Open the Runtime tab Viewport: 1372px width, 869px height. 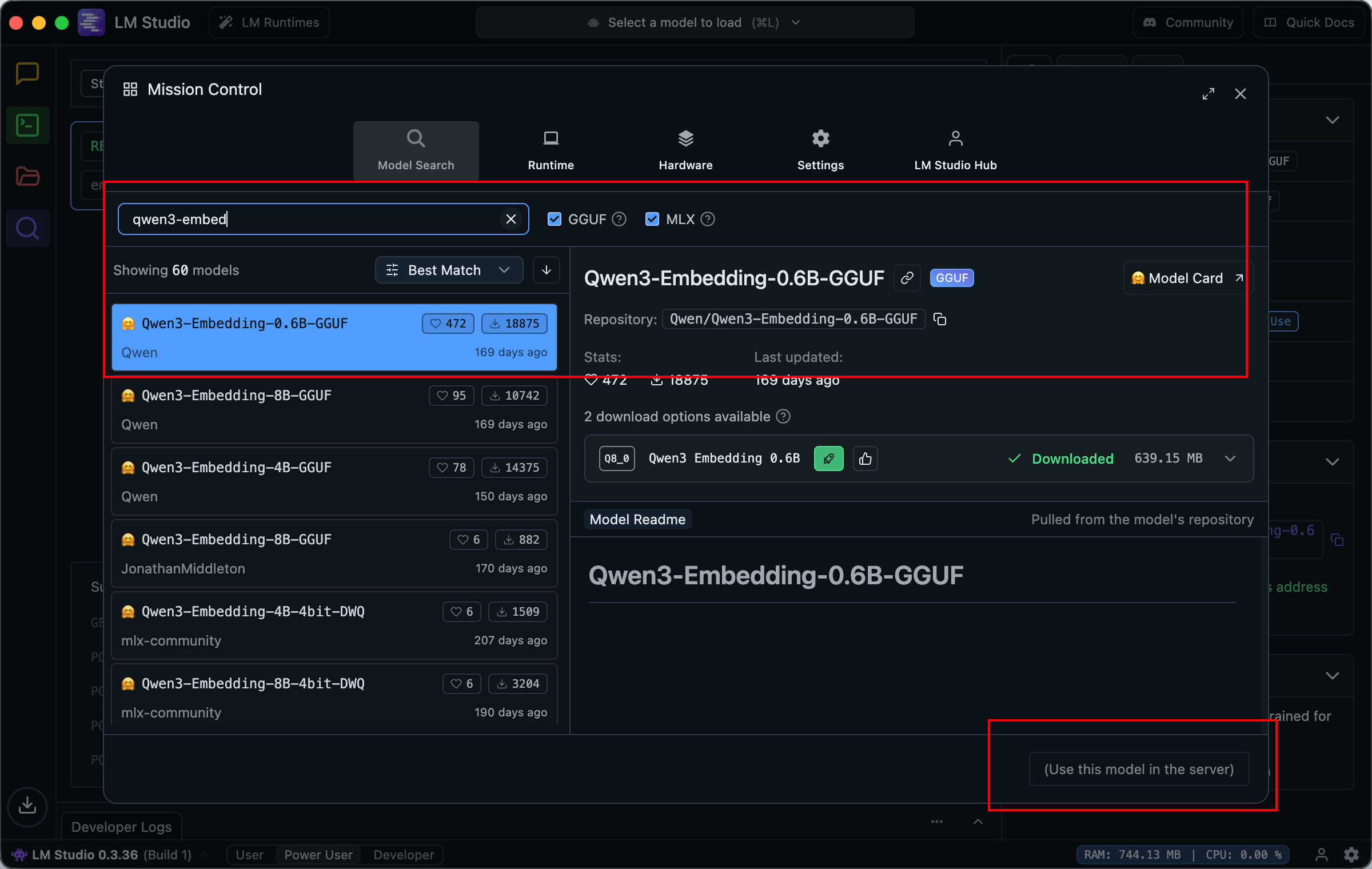(551, 151)
